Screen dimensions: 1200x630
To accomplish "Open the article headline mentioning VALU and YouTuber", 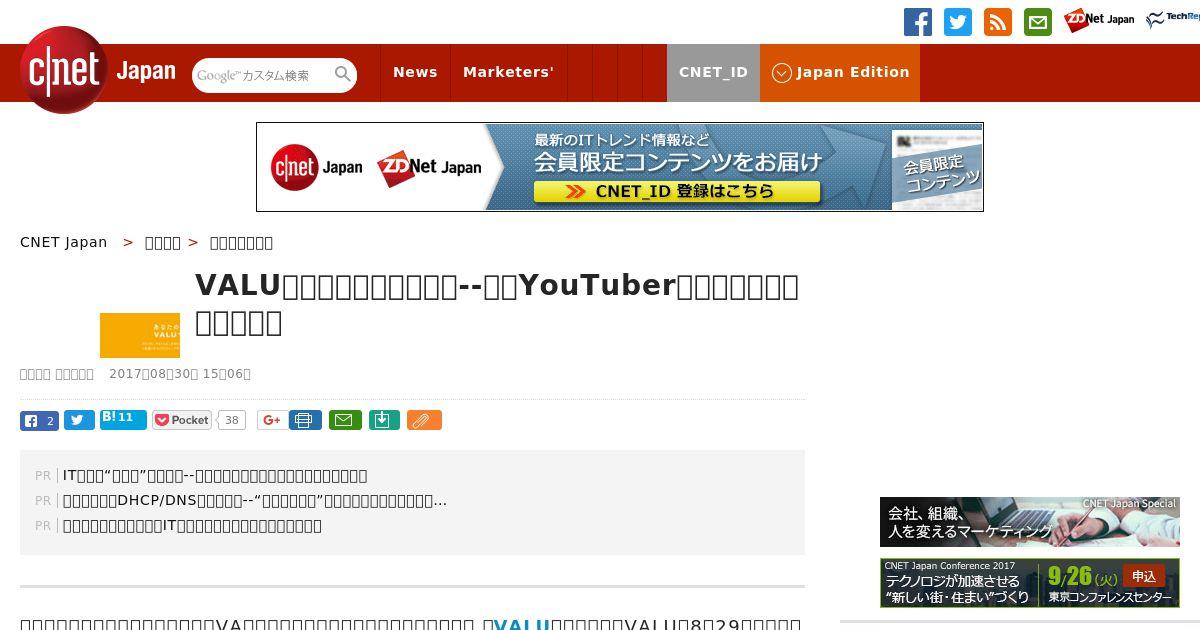I will tap(497, 303).
